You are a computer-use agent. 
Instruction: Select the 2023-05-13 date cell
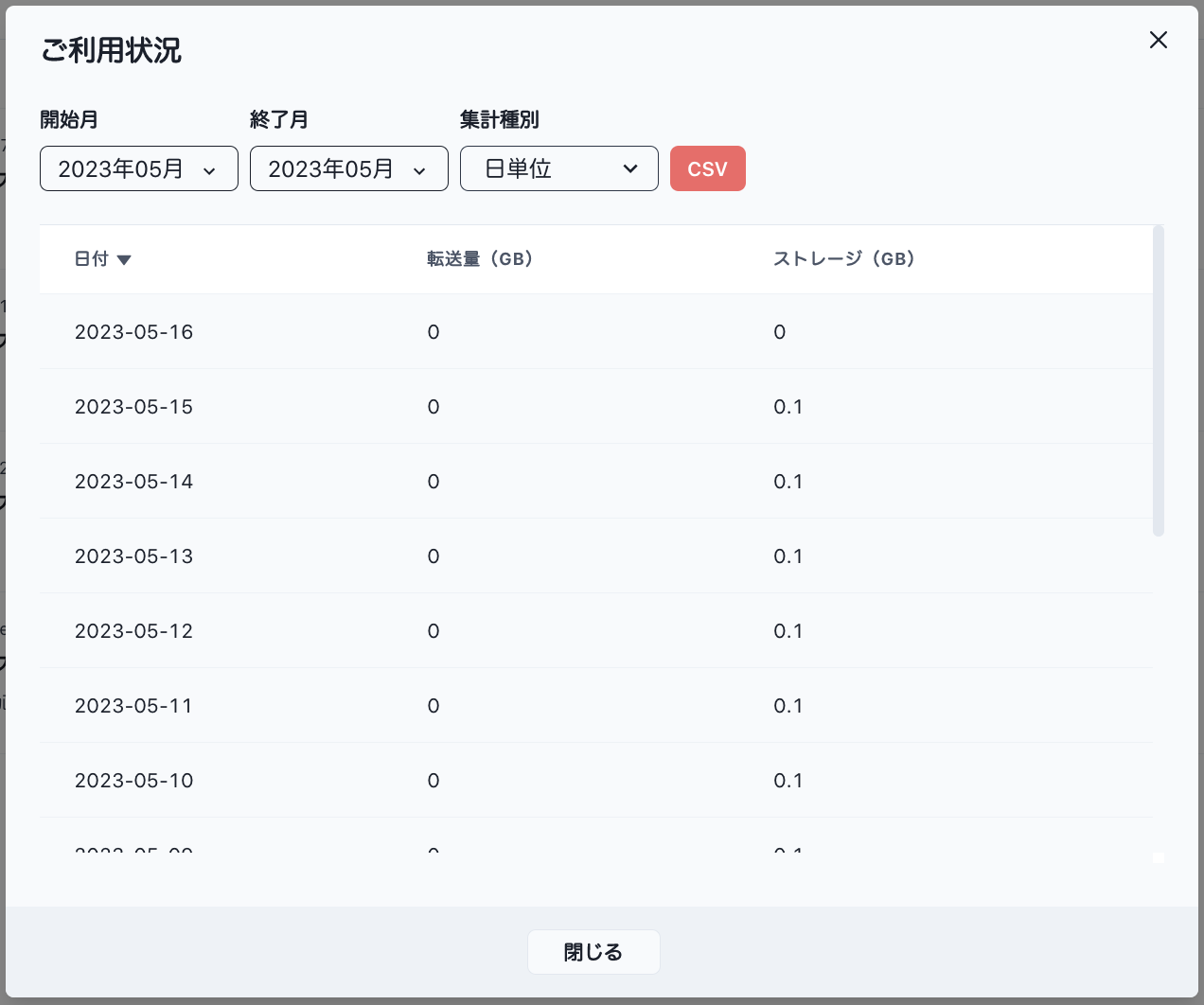(x=133, y=556)
